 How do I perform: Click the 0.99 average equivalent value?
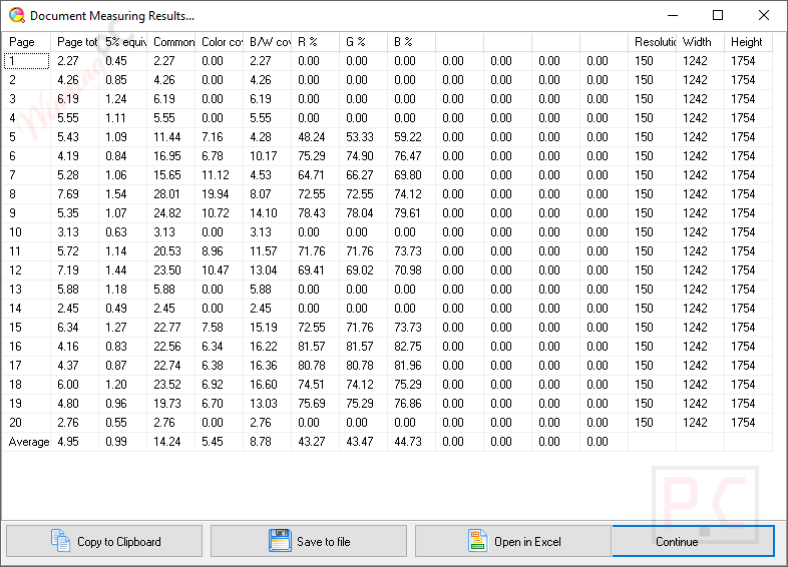coord(116,442)
